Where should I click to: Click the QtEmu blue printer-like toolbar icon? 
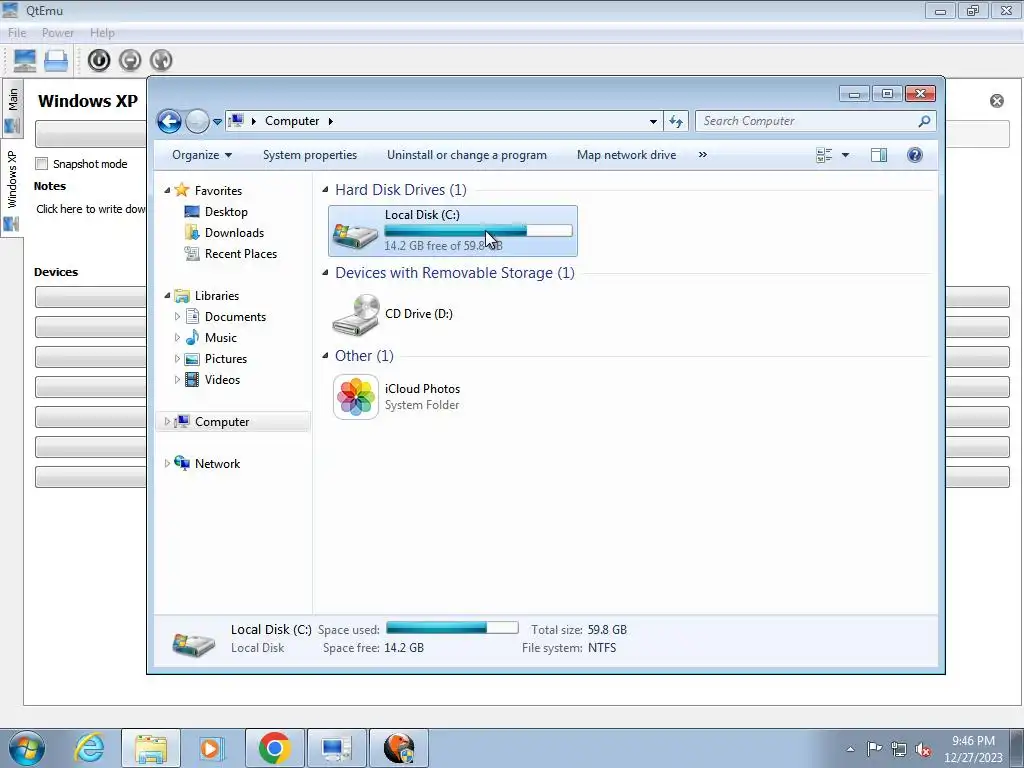56,61
